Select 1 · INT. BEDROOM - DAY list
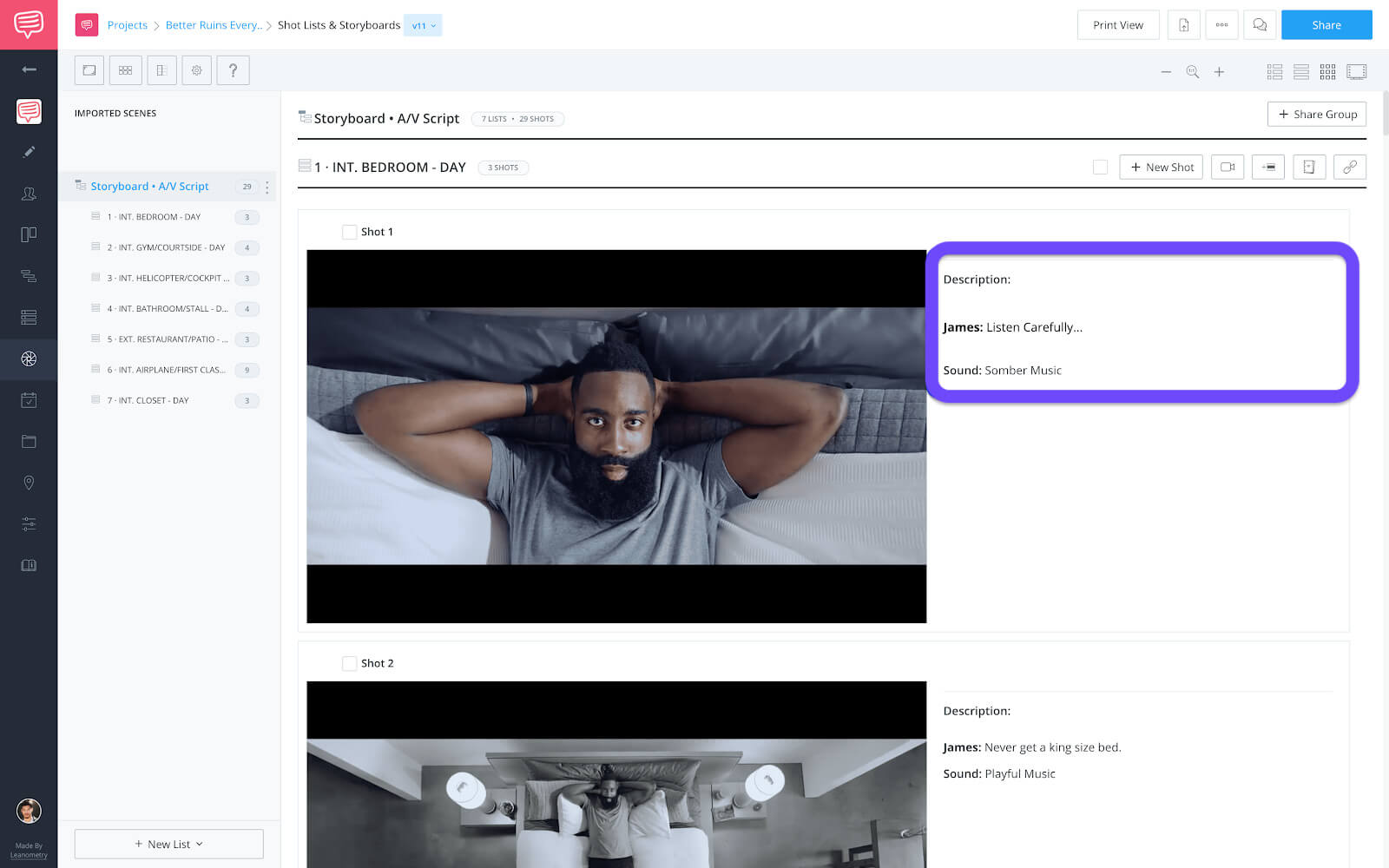1389x868 pixels. [168, 217]
